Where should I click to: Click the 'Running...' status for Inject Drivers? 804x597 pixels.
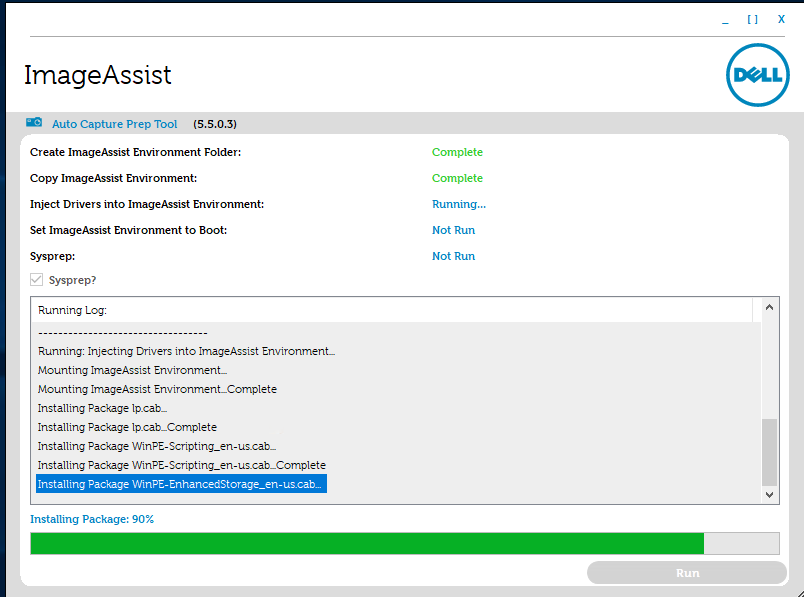[x=458, y=204]
